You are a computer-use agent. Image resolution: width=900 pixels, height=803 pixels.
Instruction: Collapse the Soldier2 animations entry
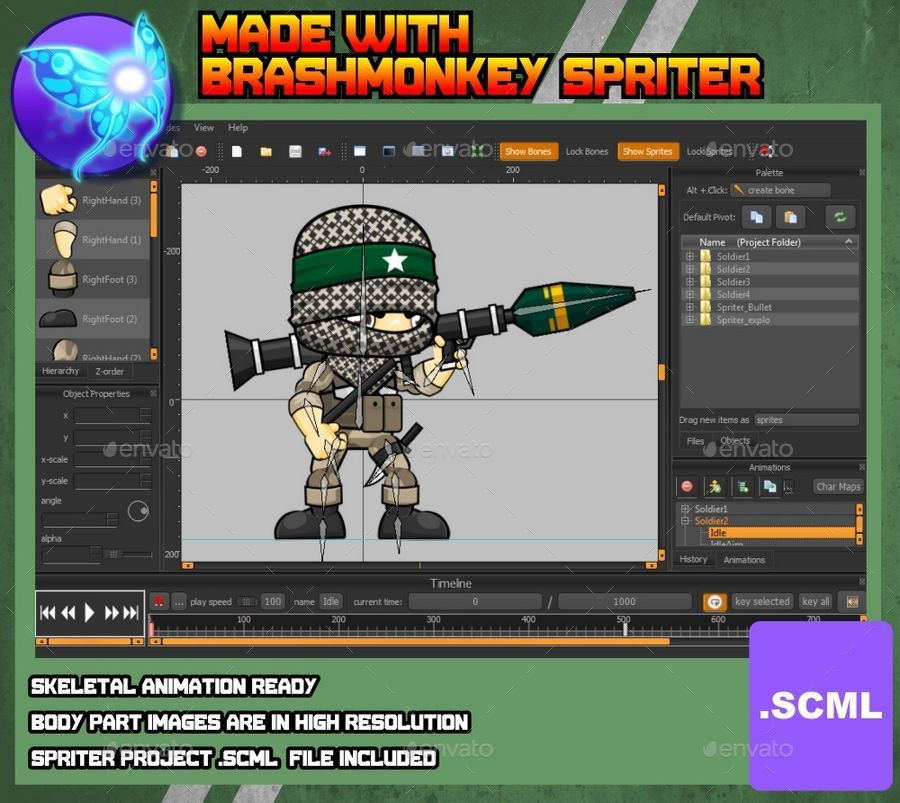[x=685, y=521]
